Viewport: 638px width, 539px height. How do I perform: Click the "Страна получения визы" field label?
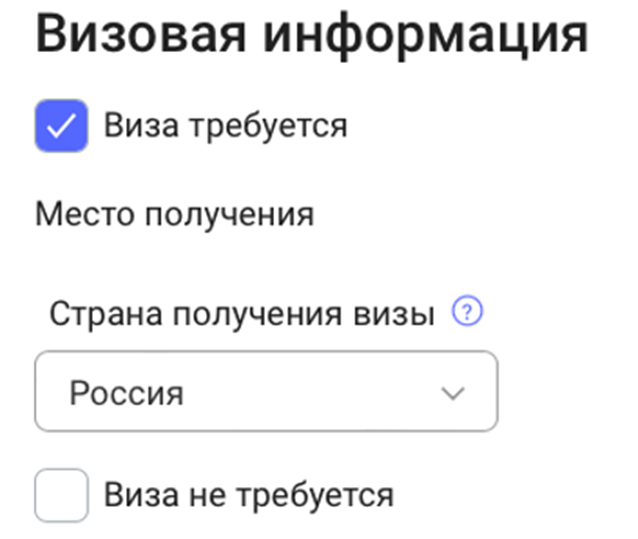tap(242, 315)
